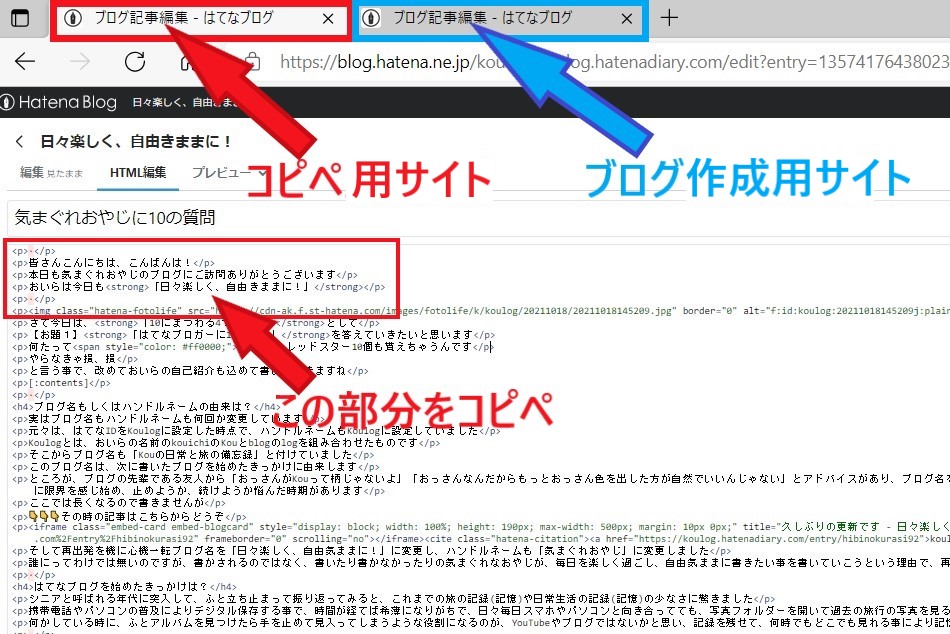Click the line starting そして再出発を機に心機一転
Viewport: 950px width, 634px height.
pyautogui.click(x=371, y=551)
